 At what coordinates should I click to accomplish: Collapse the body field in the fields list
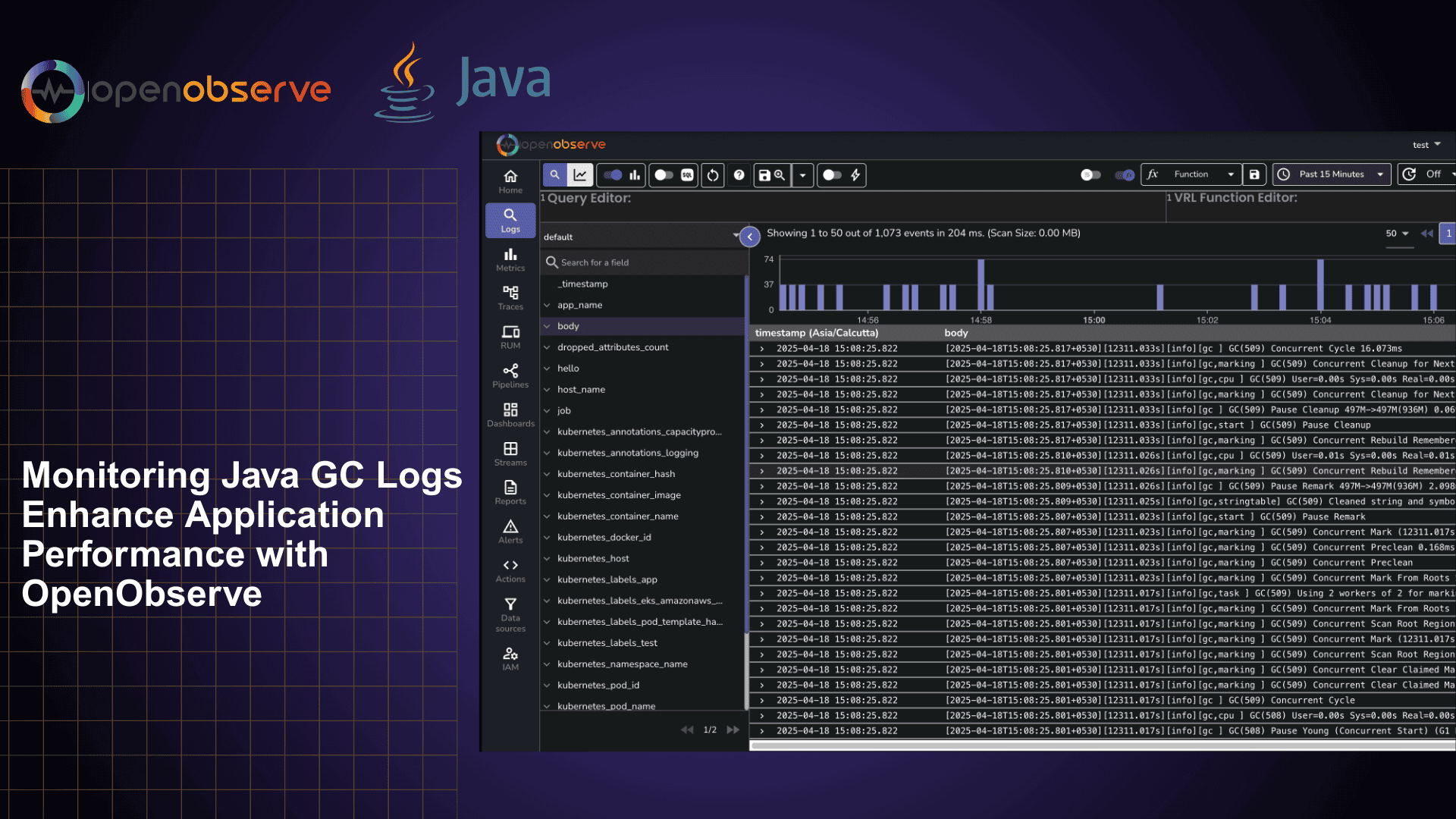tap(548, 325)
